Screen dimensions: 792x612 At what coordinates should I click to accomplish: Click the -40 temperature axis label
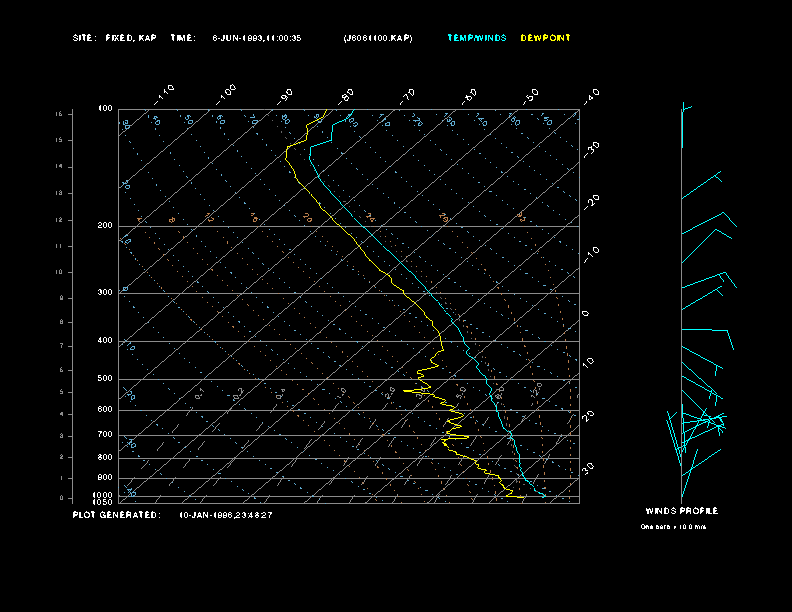point(591,94)
